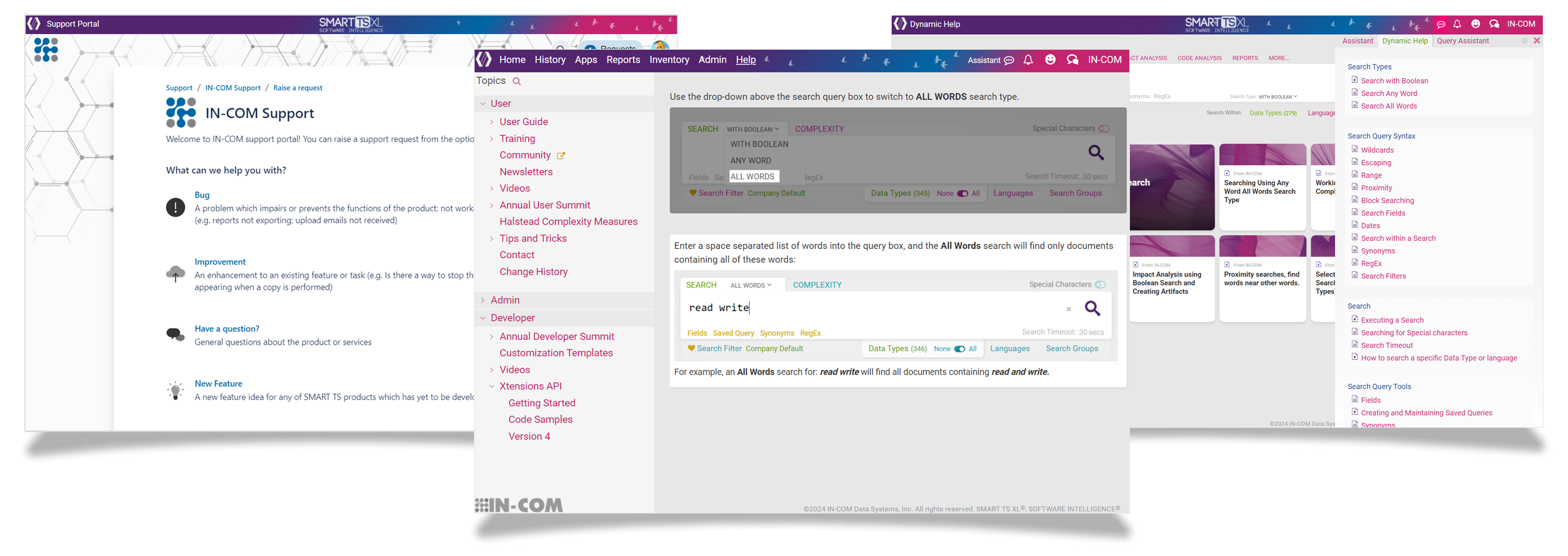
Task: Click the Bug exclamation icon in Support Portal
Action: point(175,207)
